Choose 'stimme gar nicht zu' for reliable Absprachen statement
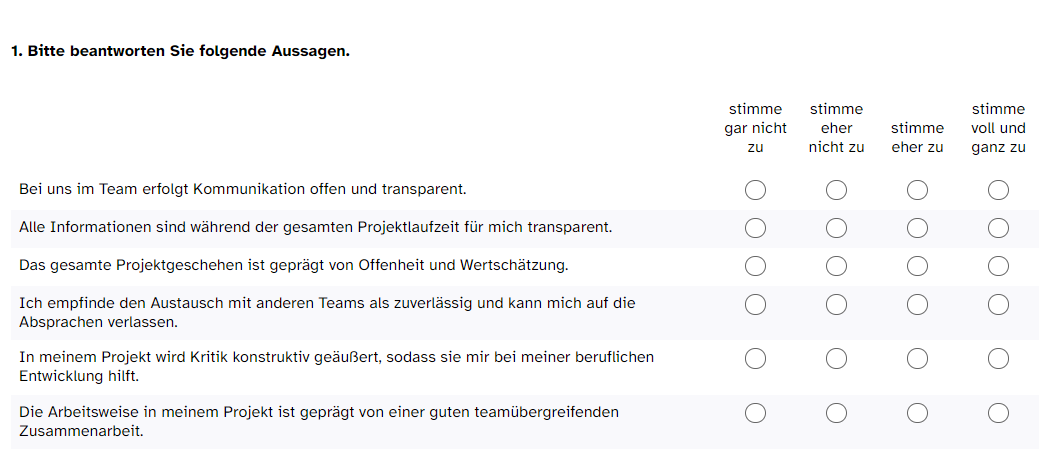Image resolution: width=1047 pixels, height=453 pixels. (x=755, y=305)
